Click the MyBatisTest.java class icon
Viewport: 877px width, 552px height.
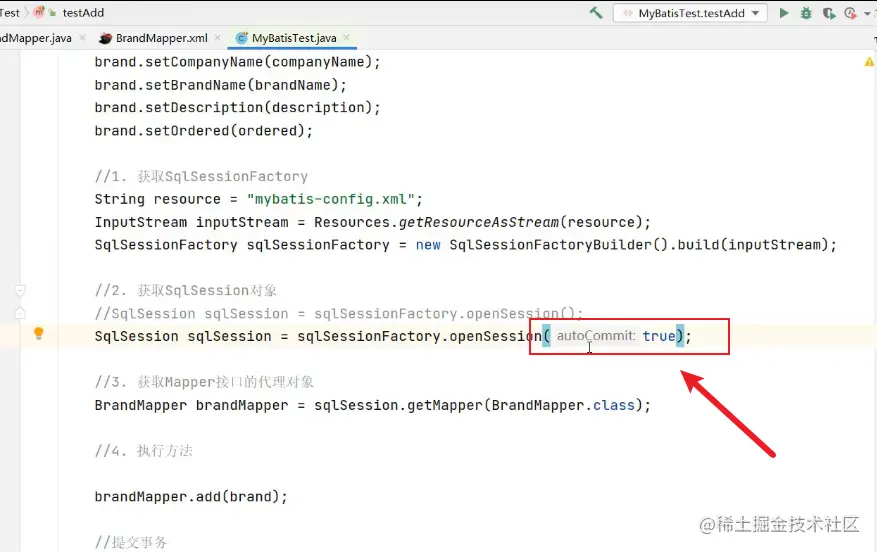(242, 38)
